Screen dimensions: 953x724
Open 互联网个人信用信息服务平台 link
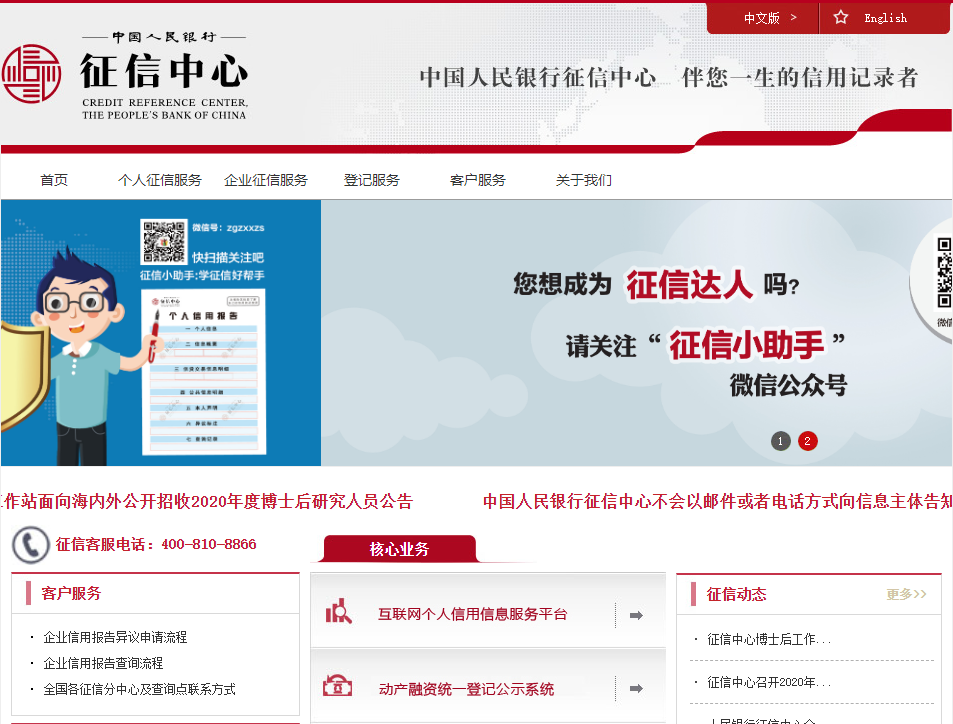[x=473, y=615]
